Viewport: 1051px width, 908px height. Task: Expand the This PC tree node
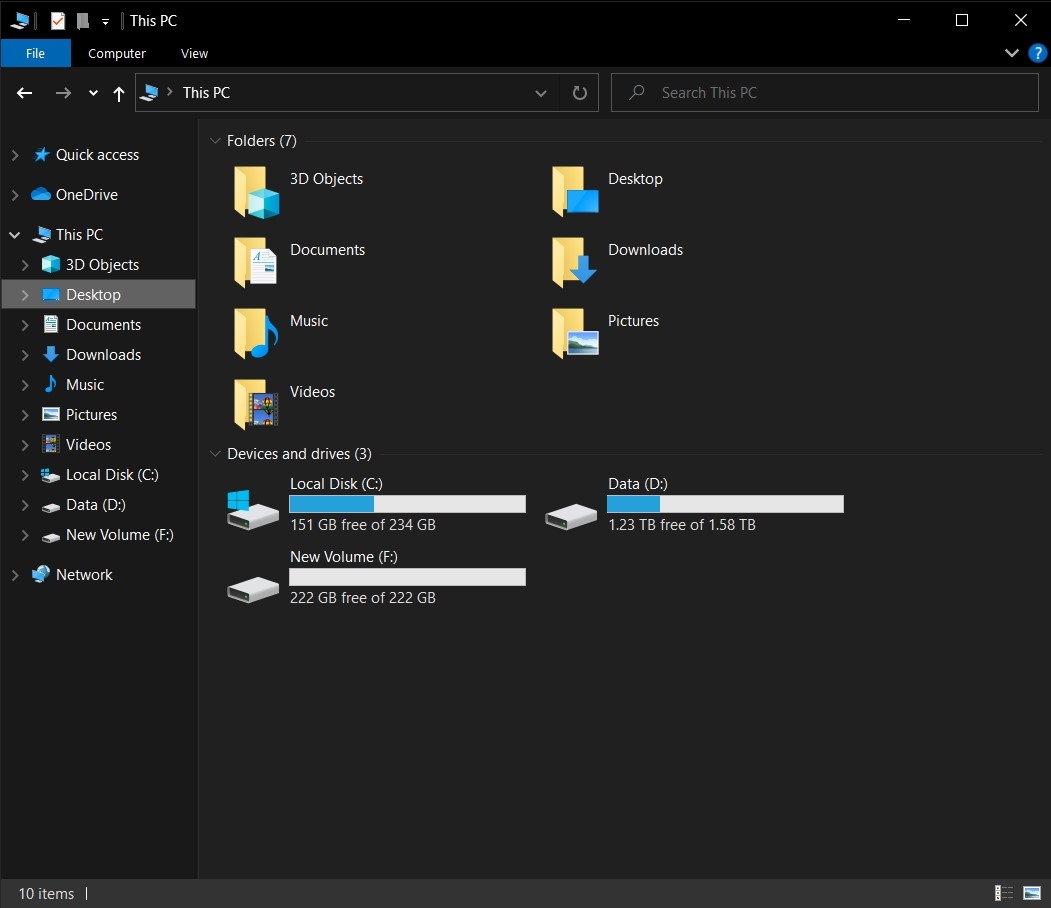click(14, 234)
